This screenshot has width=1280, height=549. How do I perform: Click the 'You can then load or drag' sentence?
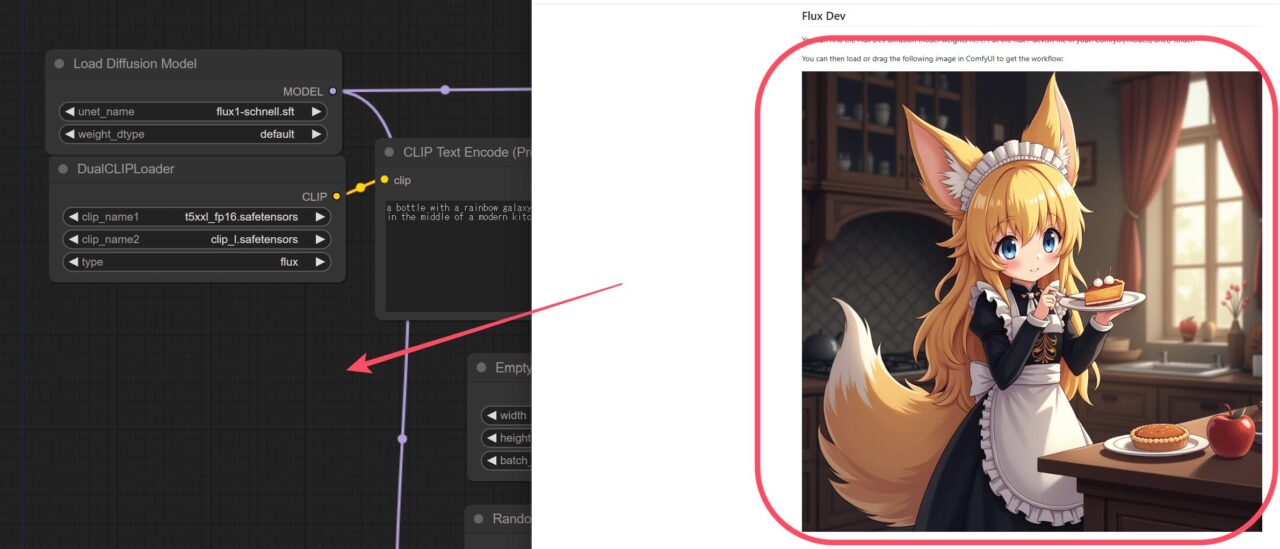(x=932, y=59)
